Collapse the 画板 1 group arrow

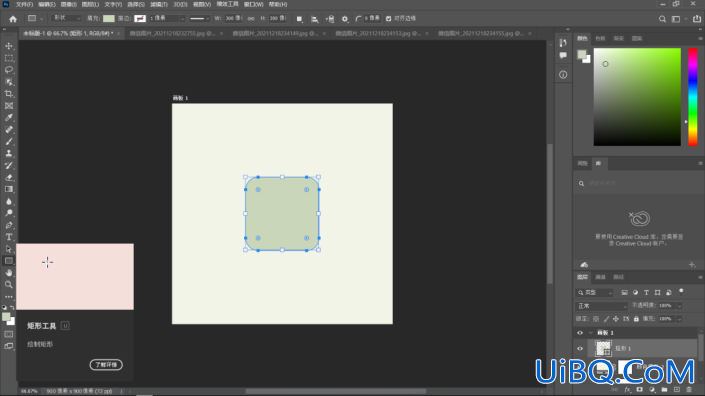590,333
